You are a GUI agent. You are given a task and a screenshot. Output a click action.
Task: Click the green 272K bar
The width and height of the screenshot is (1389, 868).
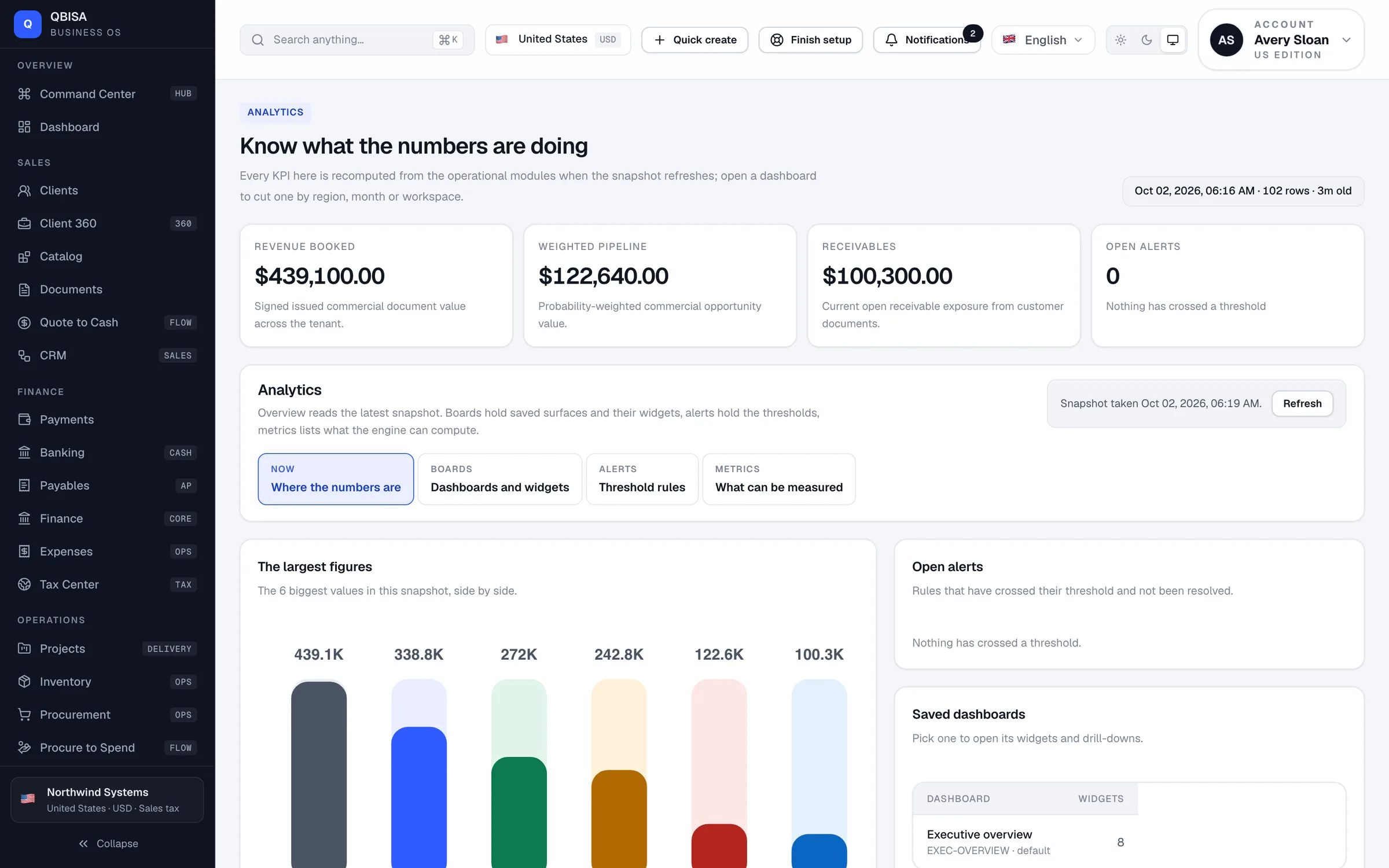[519, 812]
